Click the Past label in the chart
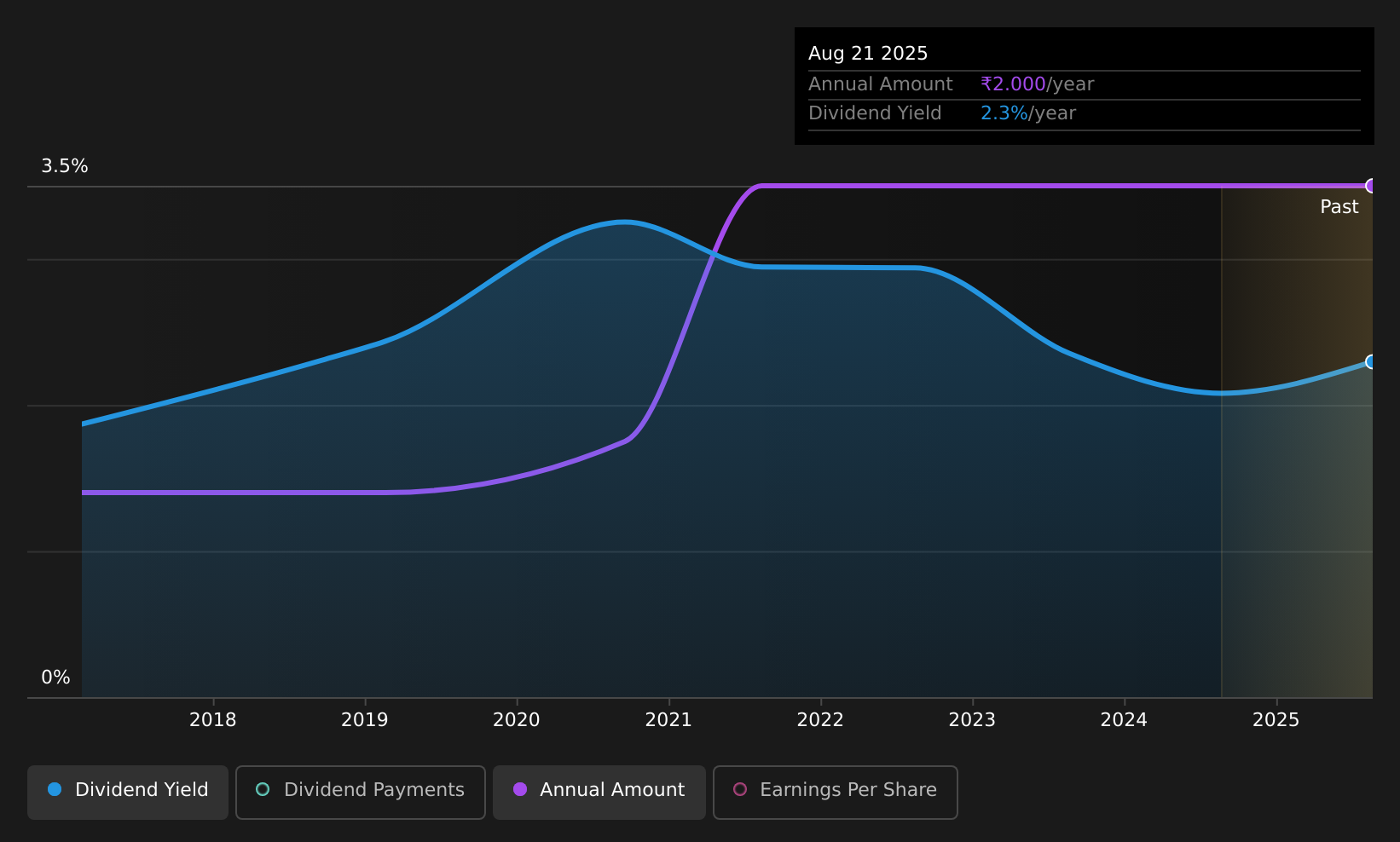The width and height of the screenshot is (1400, 842). (1339, 207)
